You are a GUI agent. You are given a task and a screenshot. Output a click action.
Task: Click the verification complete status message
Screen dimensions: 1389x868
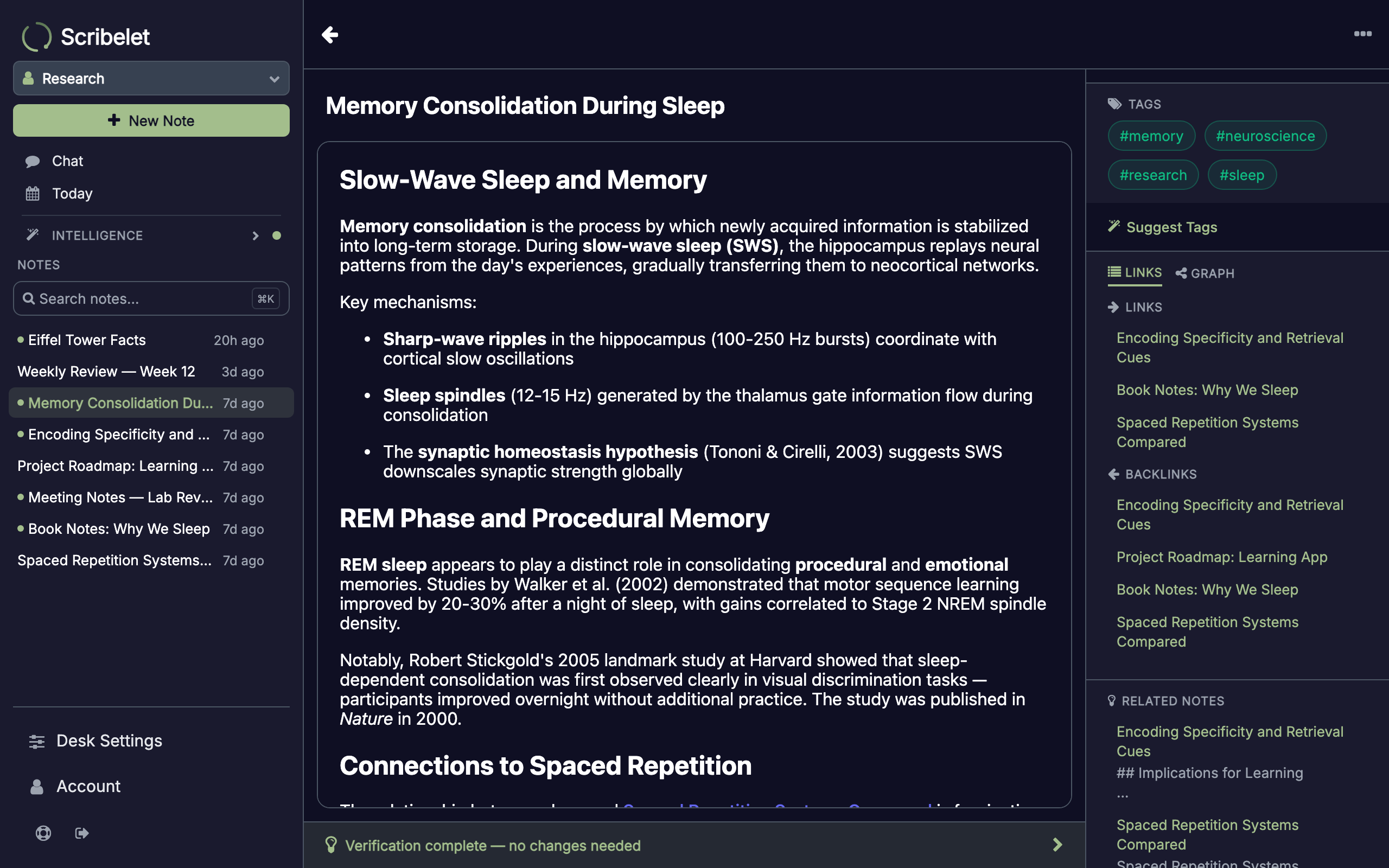493,846
